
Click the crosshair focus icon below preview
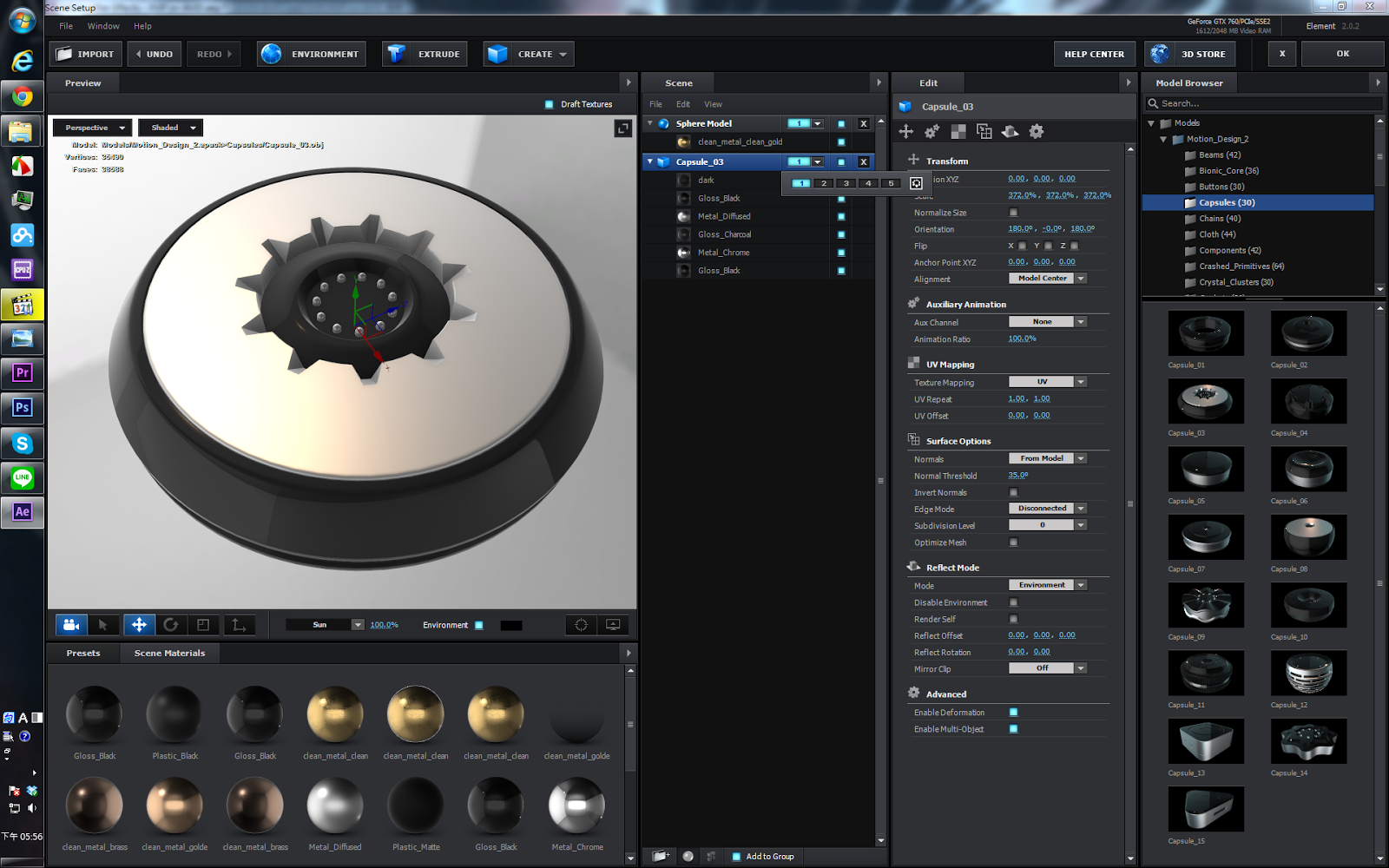(581, 625)
